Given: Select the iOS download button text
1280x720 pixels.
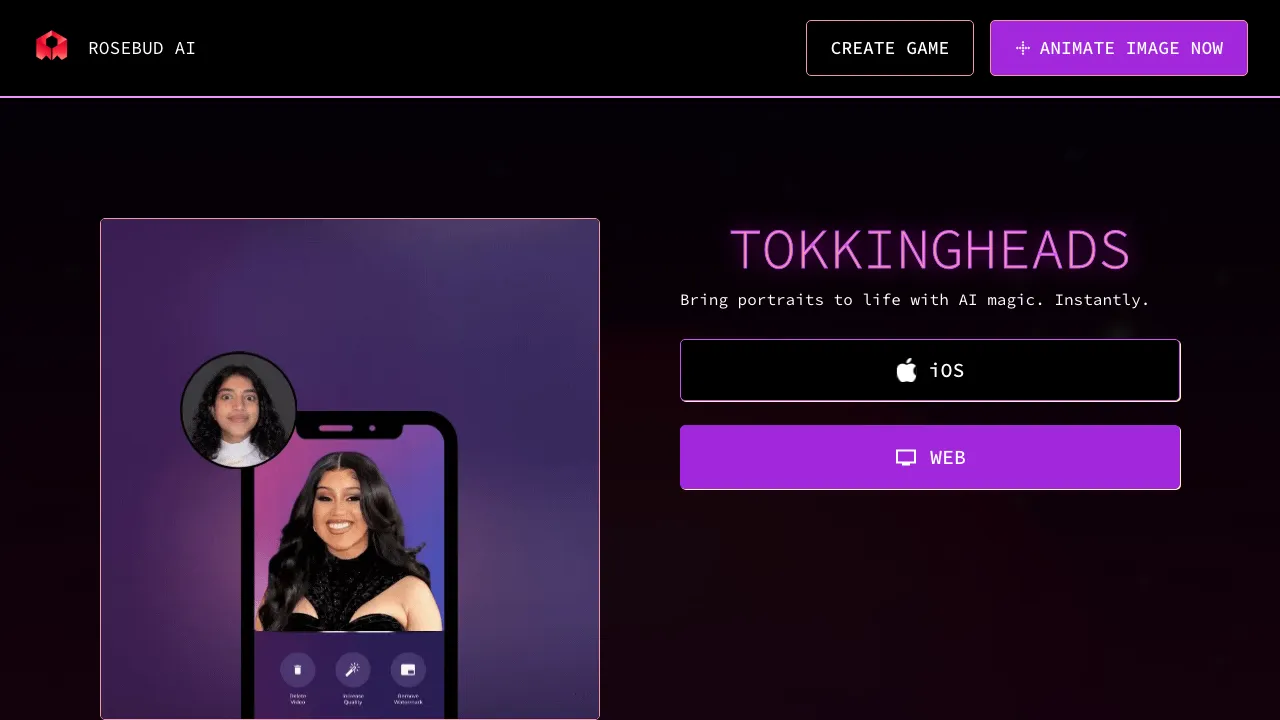Looking at the screenshot, I should click(947, 371).
